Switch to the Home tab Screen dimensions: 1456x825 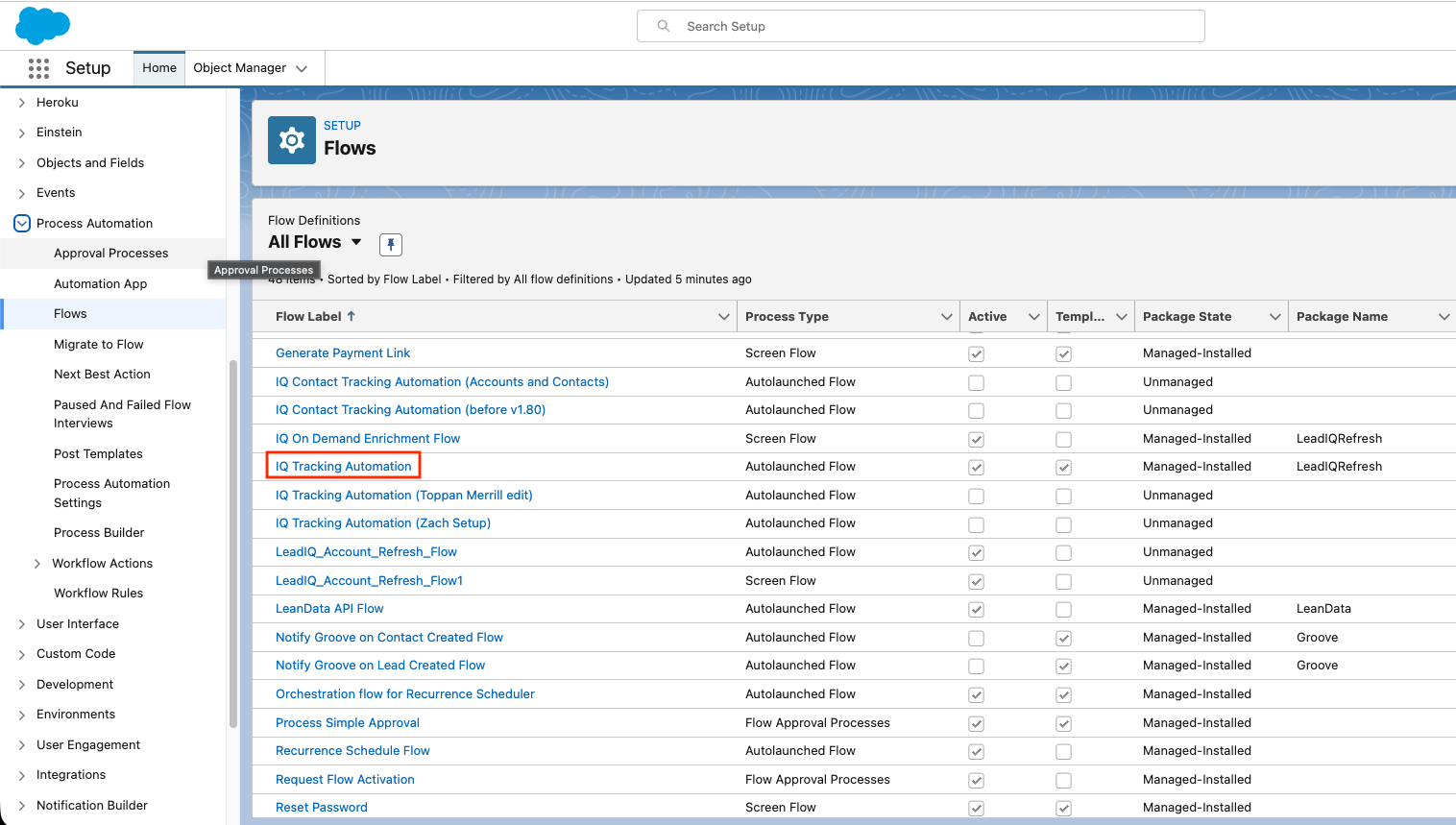pos(158,67)
